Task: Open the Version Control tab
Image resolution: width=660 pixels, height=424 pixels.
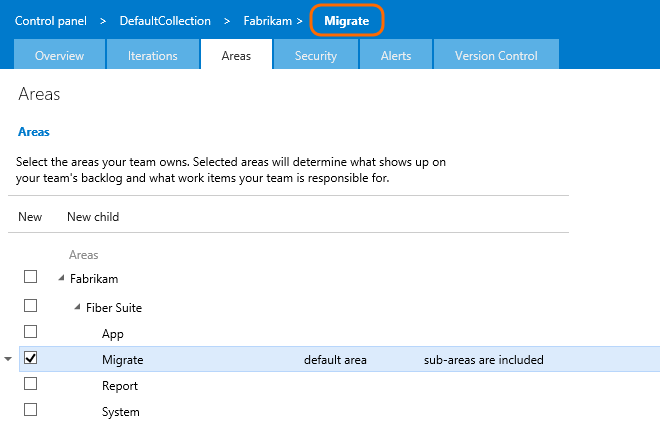Action: [x=496, y=55]
